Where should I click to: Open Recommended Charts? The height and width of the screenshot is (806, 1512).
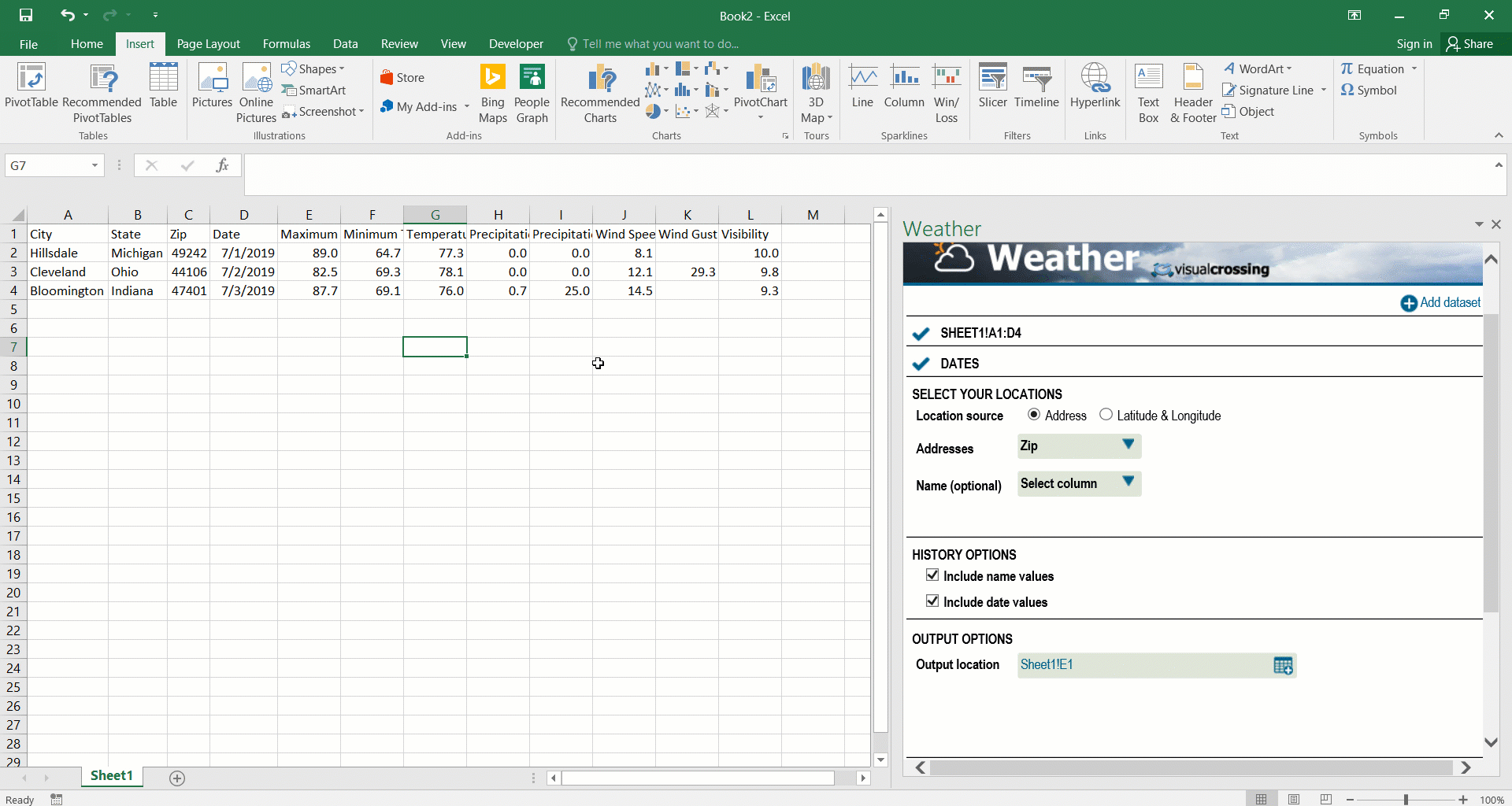pos(600,93)
